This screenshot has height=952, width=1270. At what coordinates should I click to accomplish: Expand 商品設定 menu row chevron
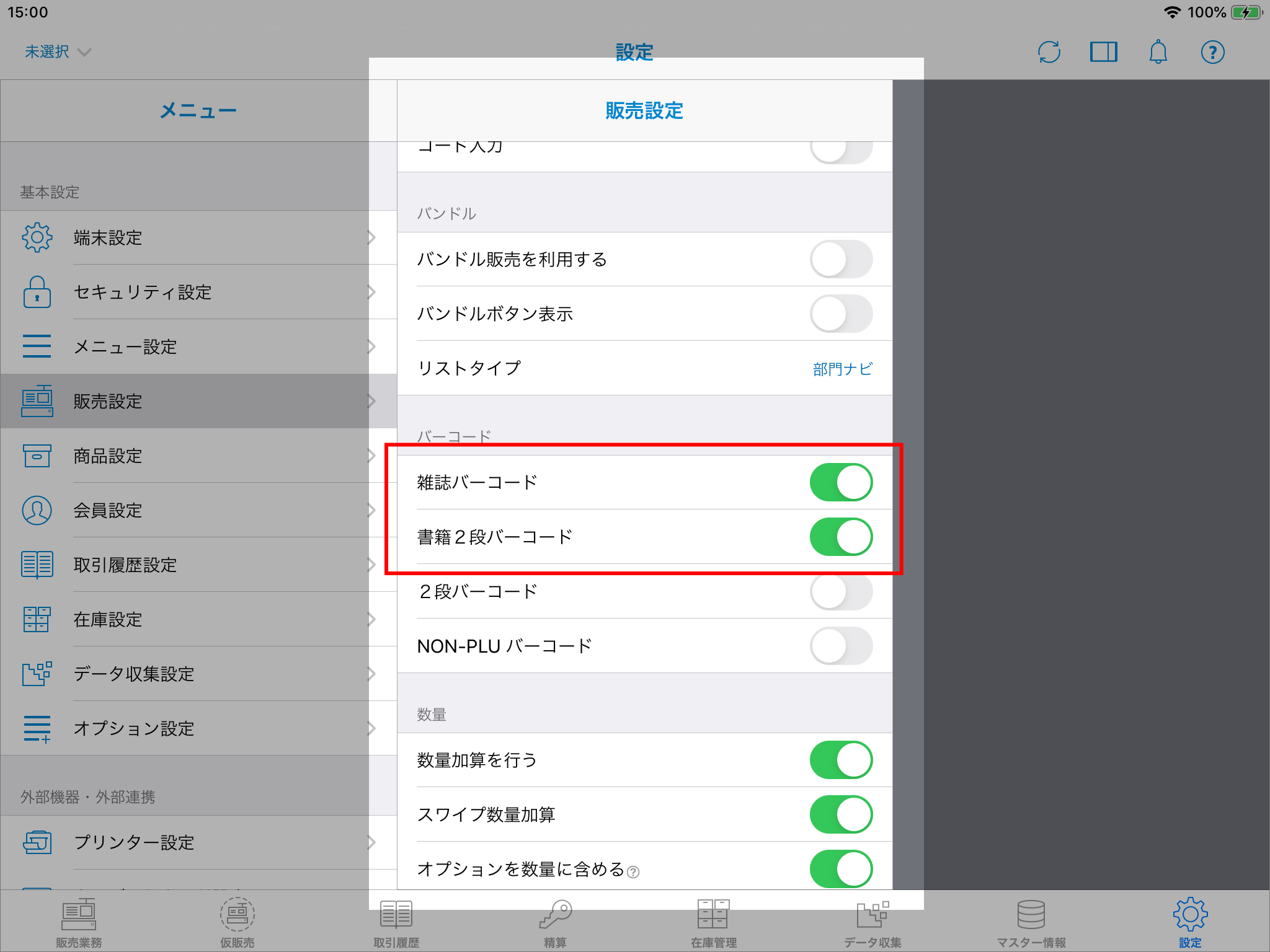click(x=371, y=456)
